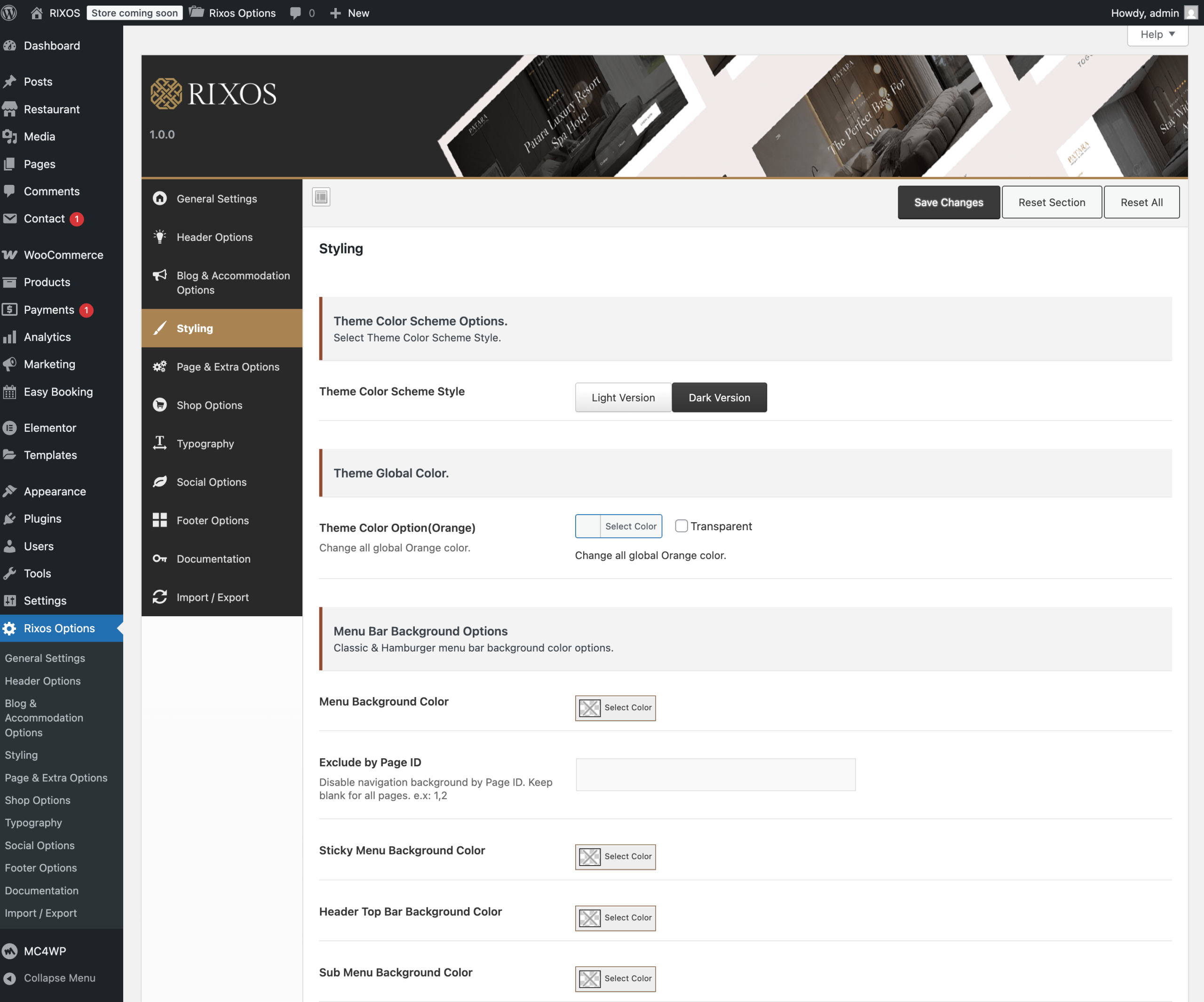Select the Light Version color scheme
1204x1002 pixels.
623,398
